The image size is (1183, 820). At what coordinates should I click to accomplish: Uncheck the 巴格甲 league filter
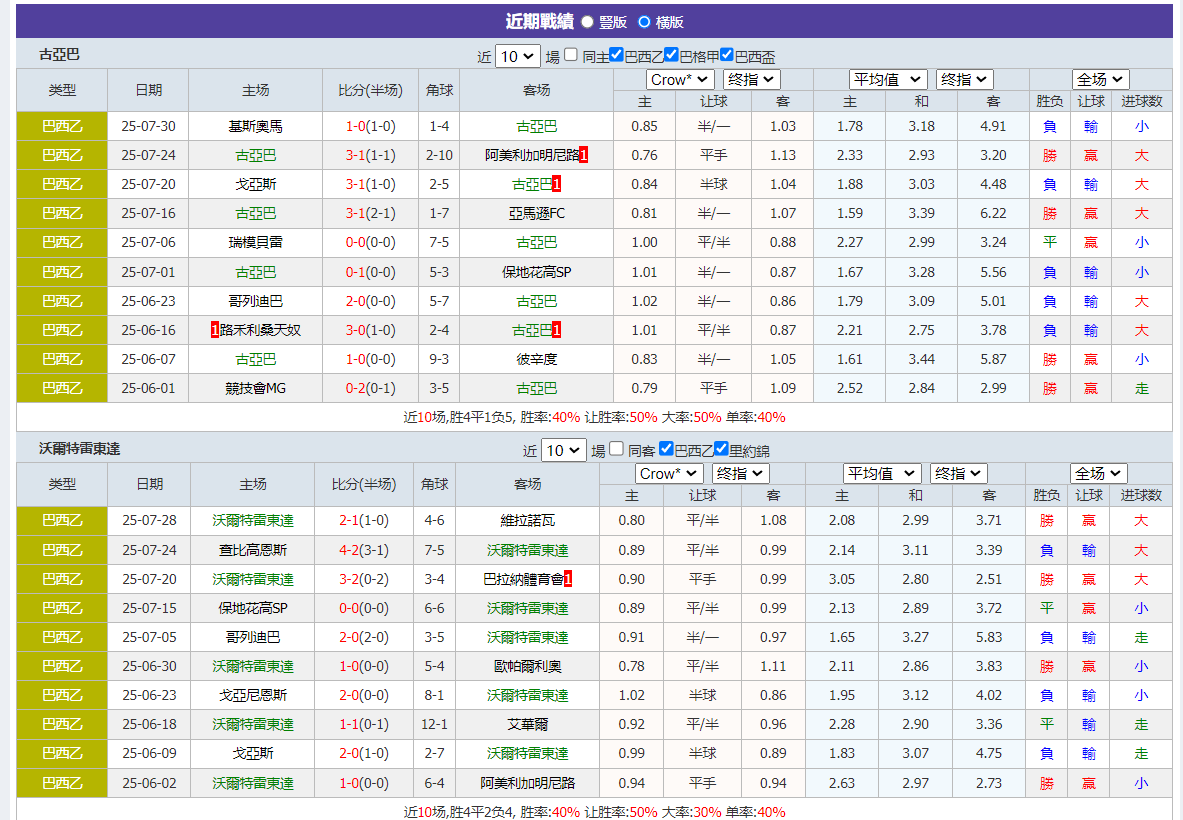(670, 55)
